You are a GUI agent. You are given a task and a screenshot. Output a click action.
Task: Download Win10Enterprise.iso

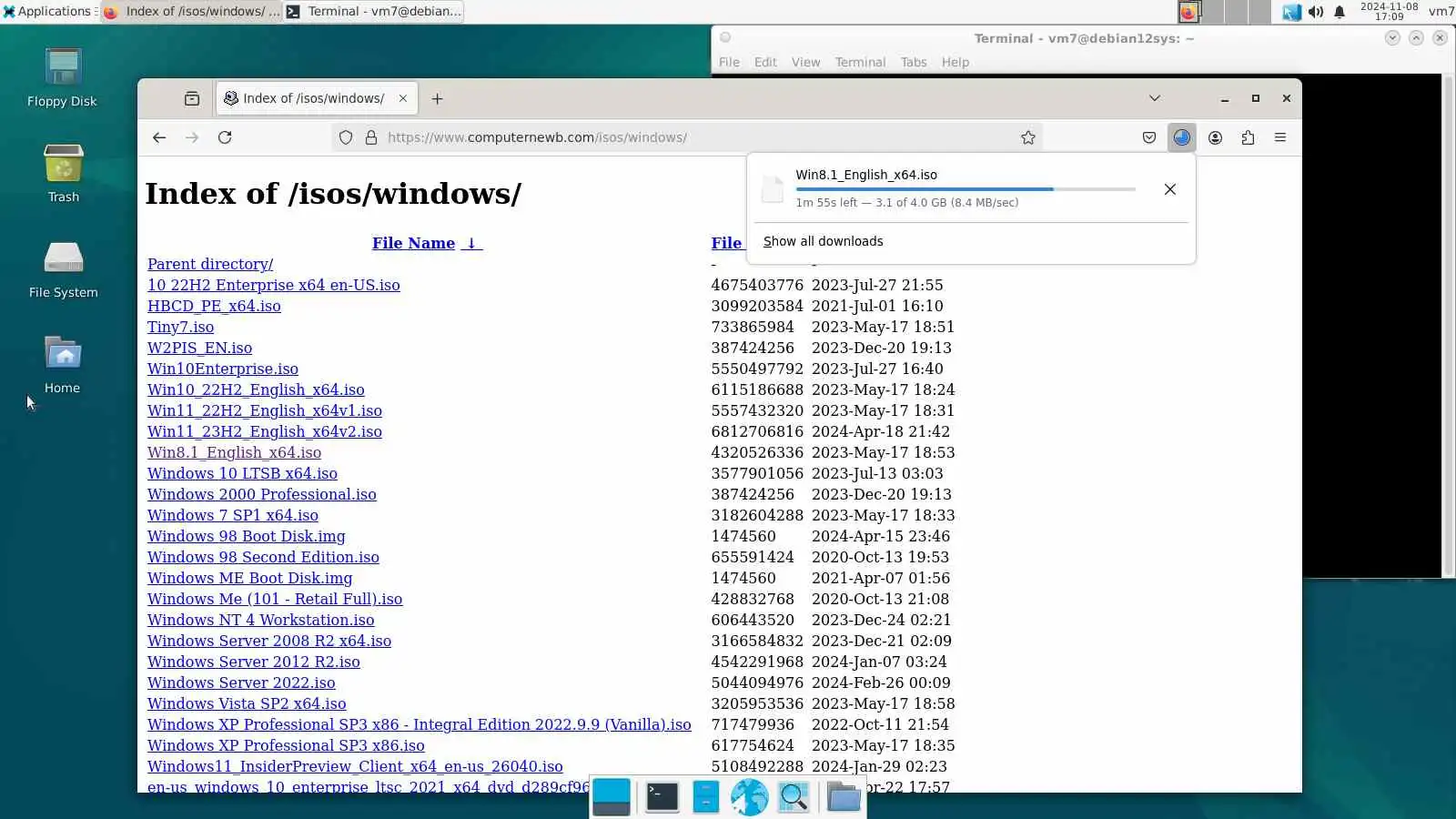tap(223, 369)
